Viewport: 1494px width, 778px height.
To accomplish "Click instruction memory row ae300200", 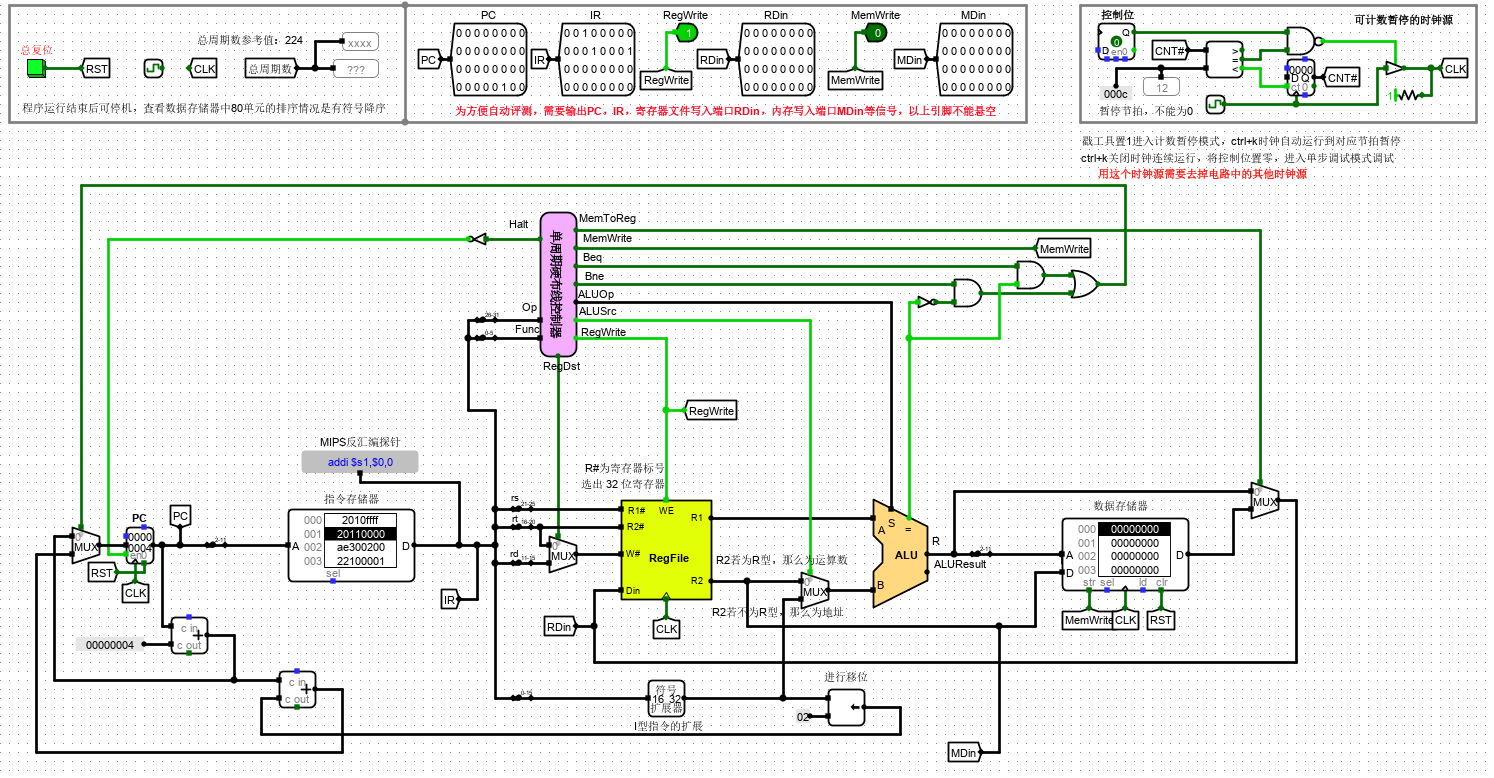I will click(x=360, y=548).
